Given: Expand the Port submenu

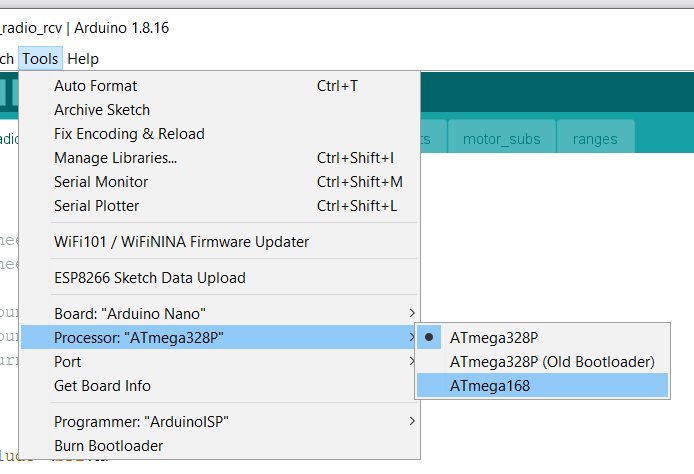Looking at the screenshot, I should (x=68, y=362).
